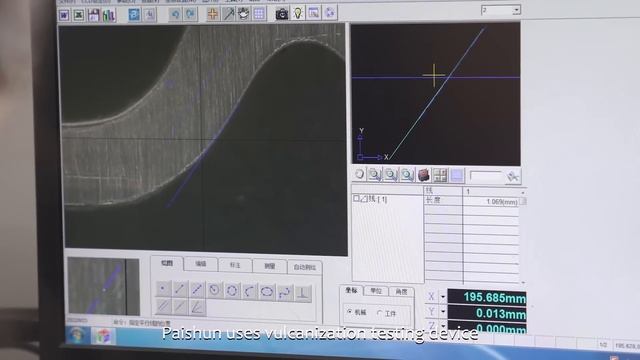The height and width of the screenshot is (360, 640).
Task: Open the second tools tab
Action: click(x=200, y=264)
